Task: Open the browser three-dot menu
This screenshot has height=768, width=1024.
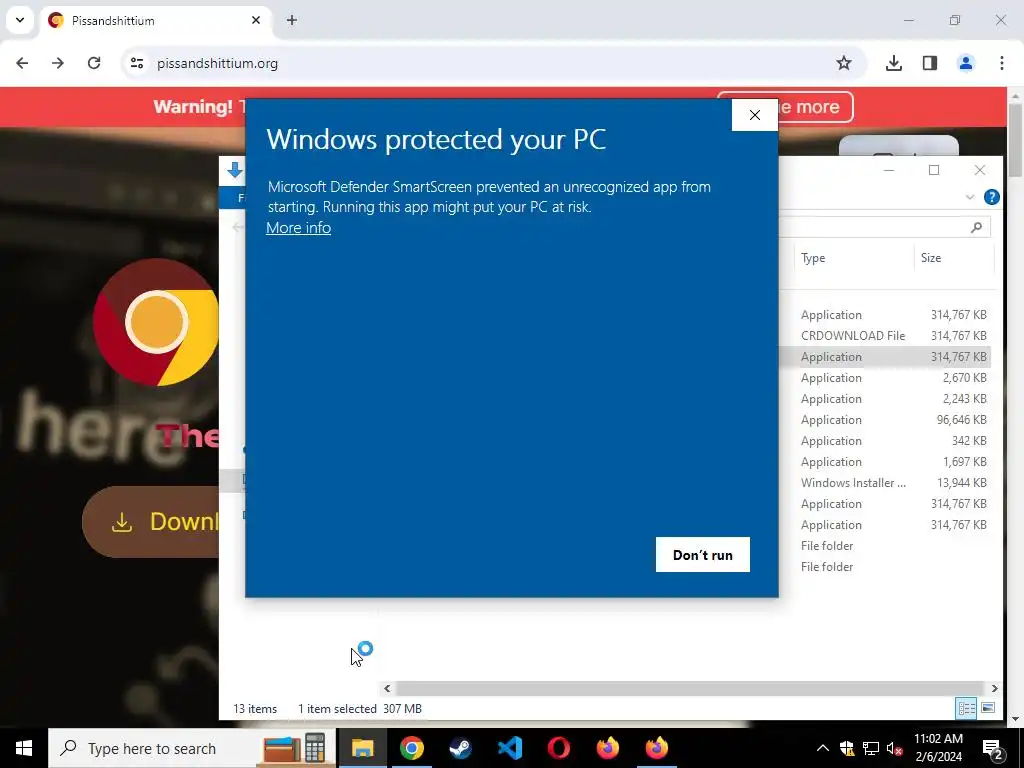Action: coord(1002,63)
